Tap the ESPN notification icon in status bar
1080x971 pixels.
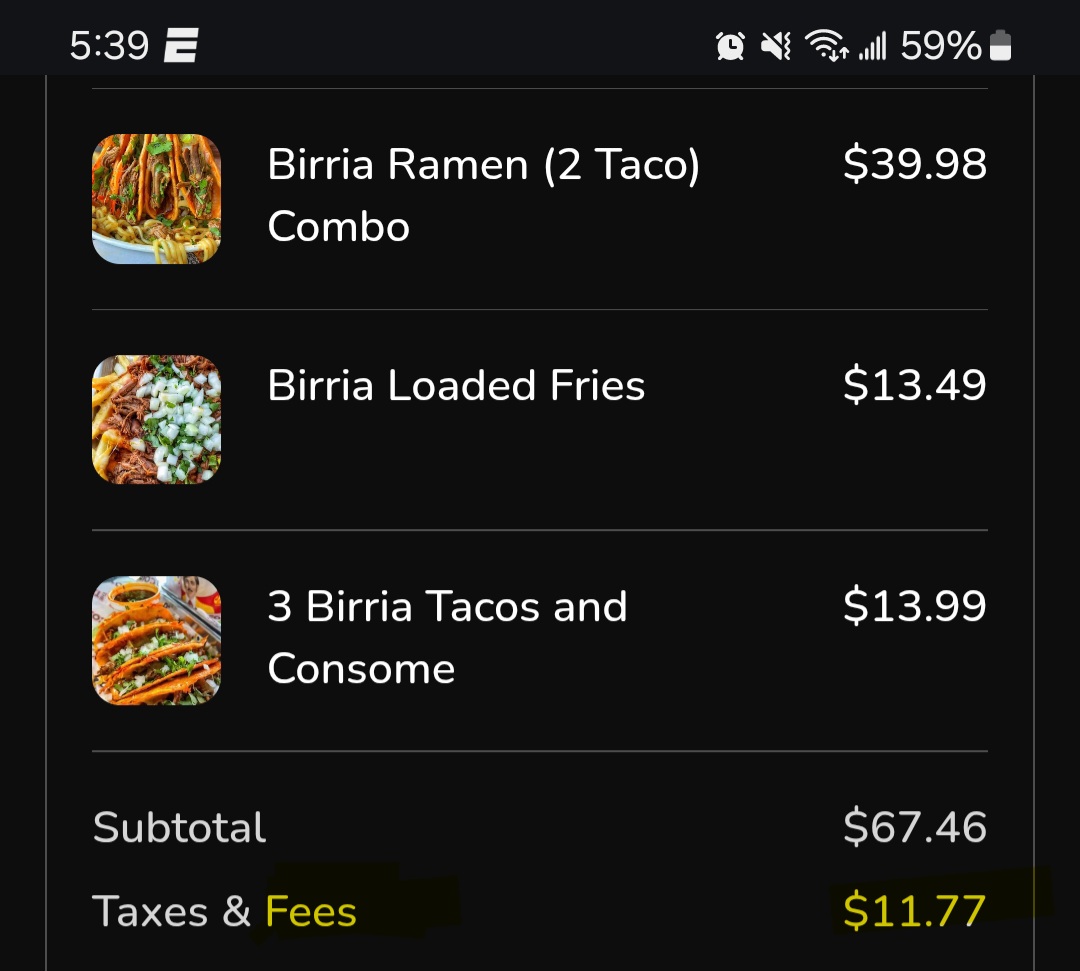[x=181, y=45]
